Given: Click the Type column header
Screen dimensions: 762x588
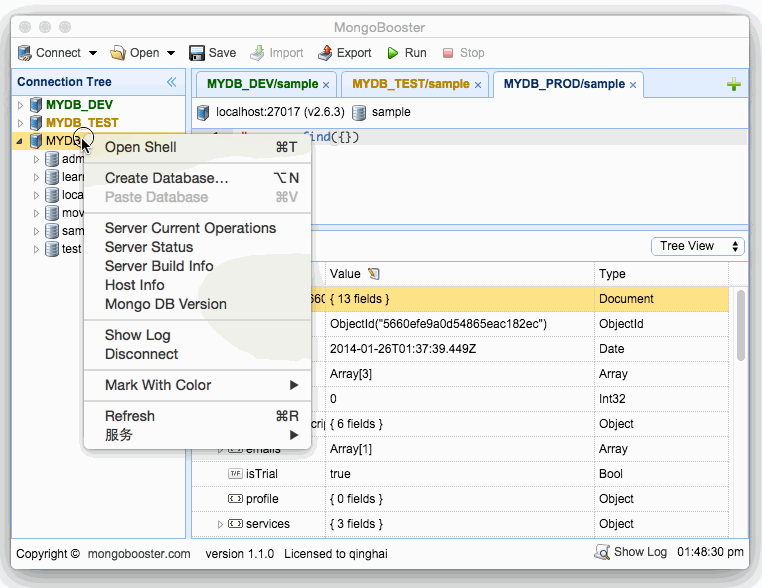Looking at the screenshot, I should click(661, 274).
